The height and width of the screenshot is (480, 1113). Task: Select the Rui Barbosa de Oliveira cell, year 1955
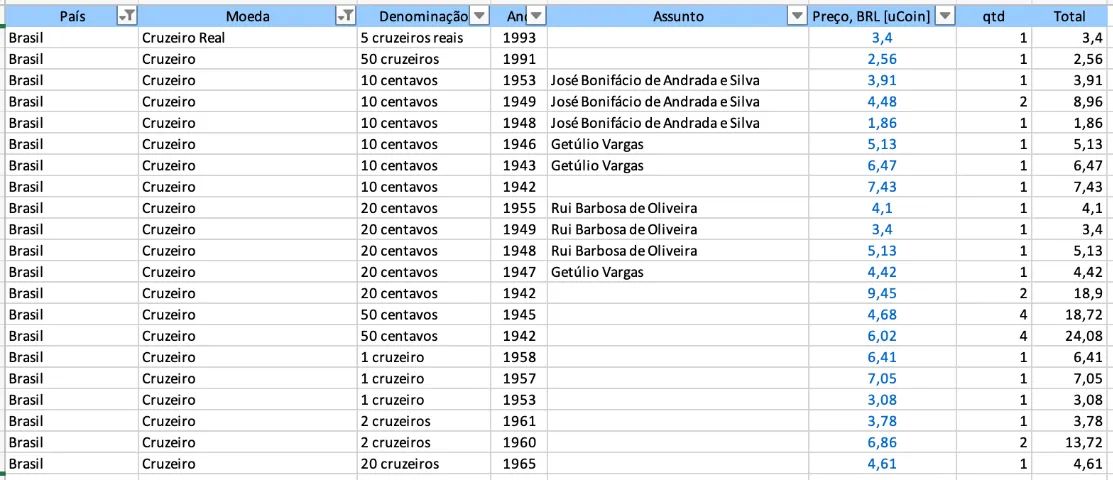(x=678, y=208)
